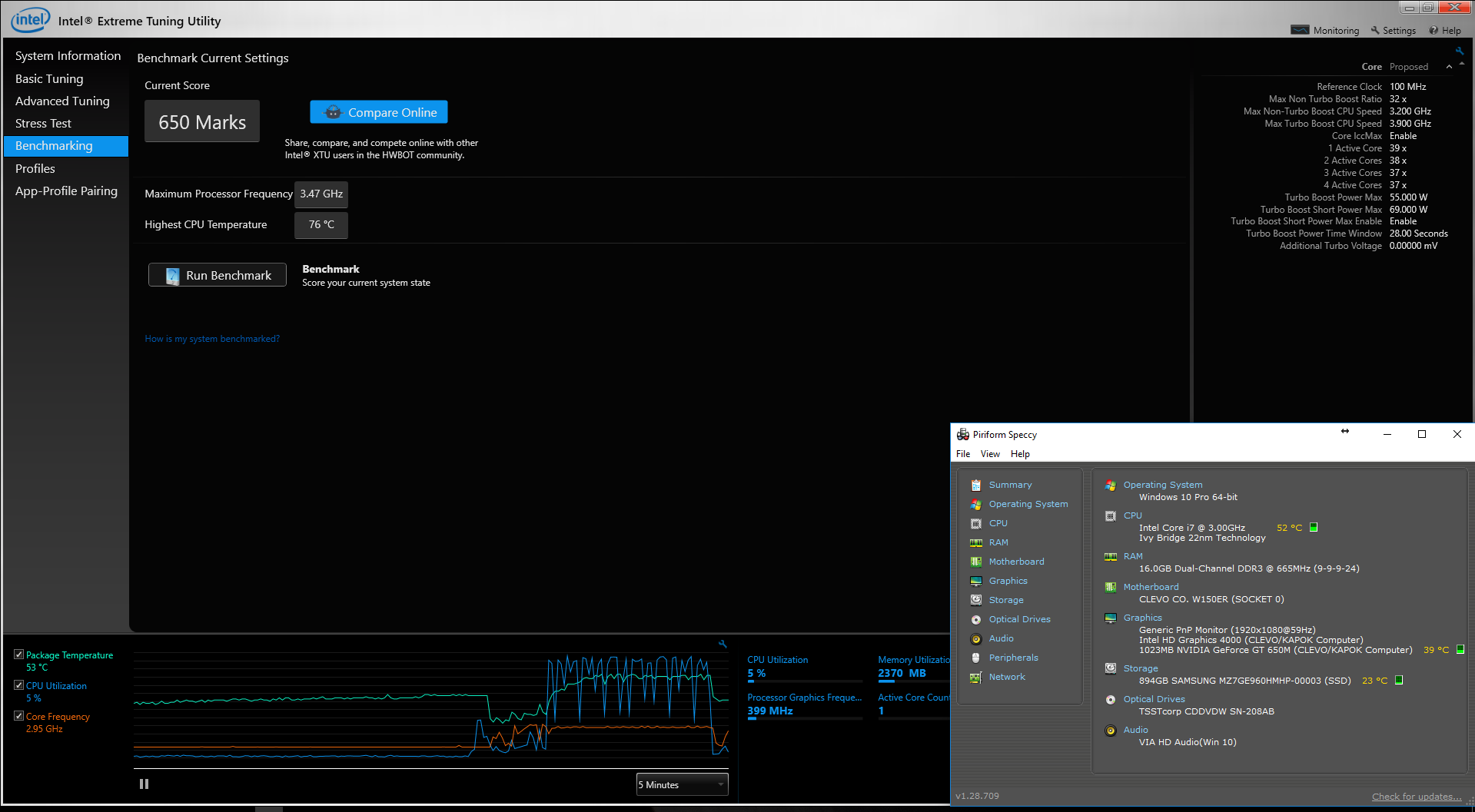Click Compare Online button
The width and height of the screenshot is (1475, 812).
click(x=379, y=112)
